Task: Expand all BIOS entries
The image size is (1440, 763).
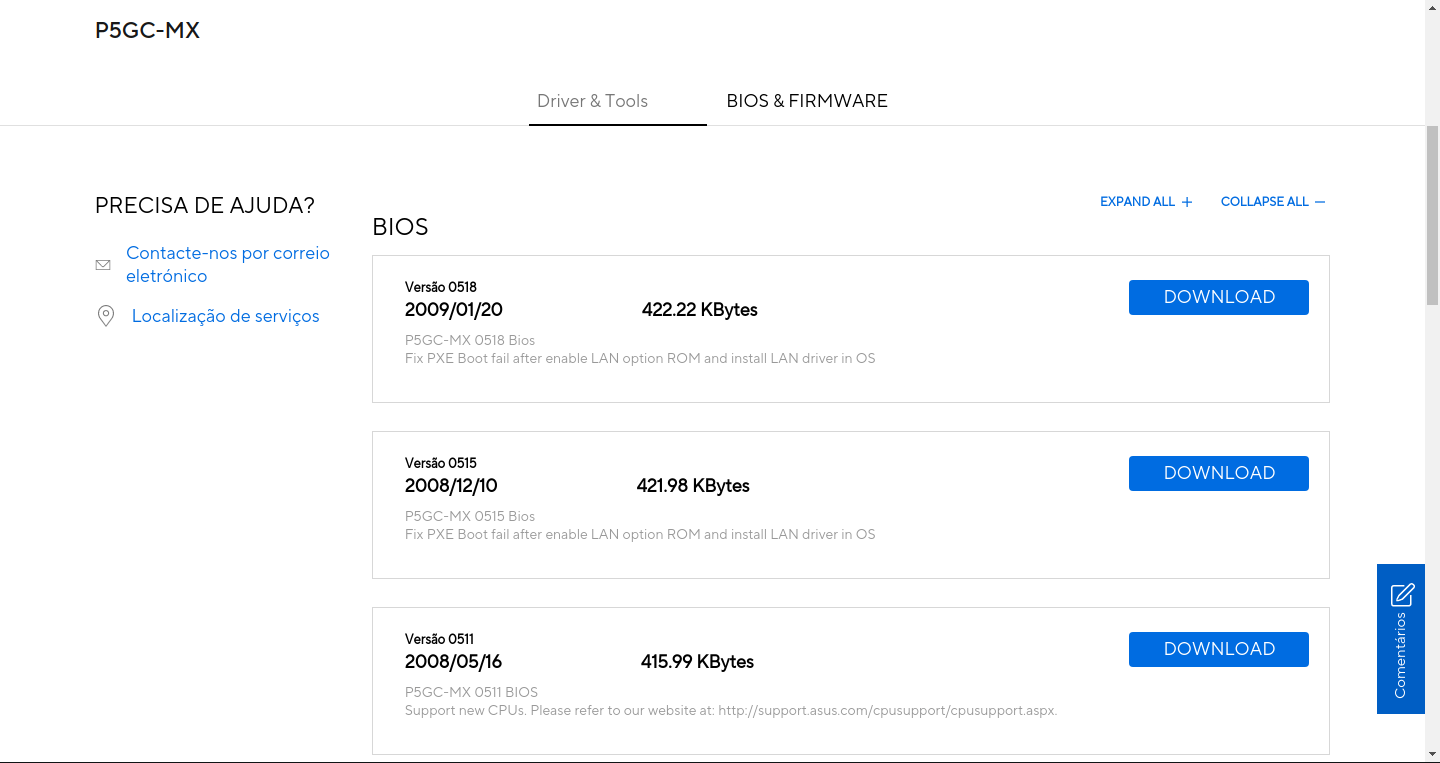Action: (x=1146, y=202)
